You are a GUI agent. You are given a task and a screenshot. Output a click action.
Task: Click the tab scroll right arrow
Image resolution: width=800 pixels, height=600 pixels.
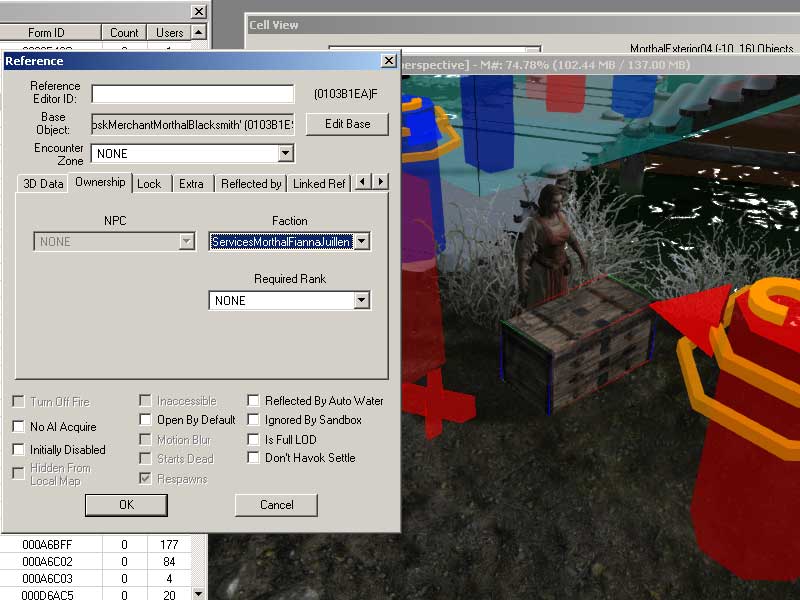(x=381, y=182)
